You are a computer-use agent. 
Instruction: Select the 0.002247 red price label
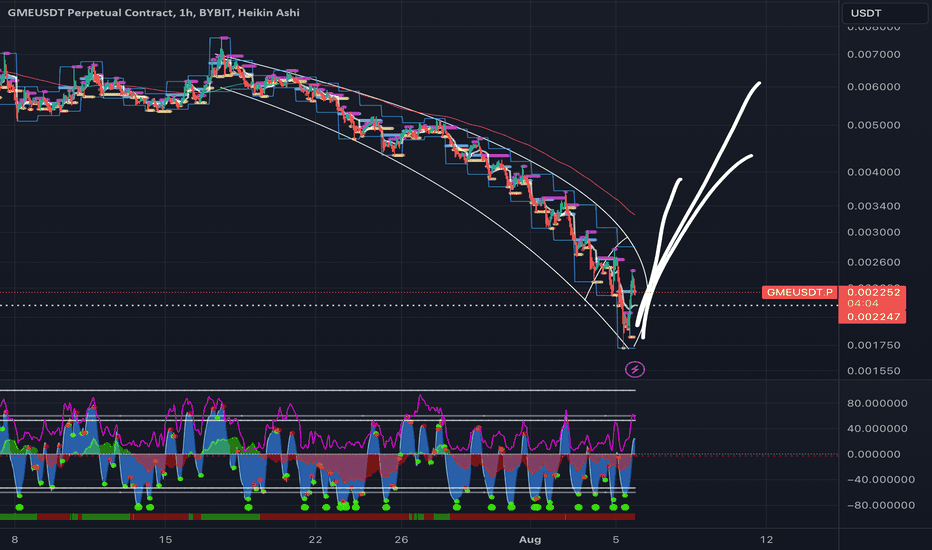(x=873, y=316)
